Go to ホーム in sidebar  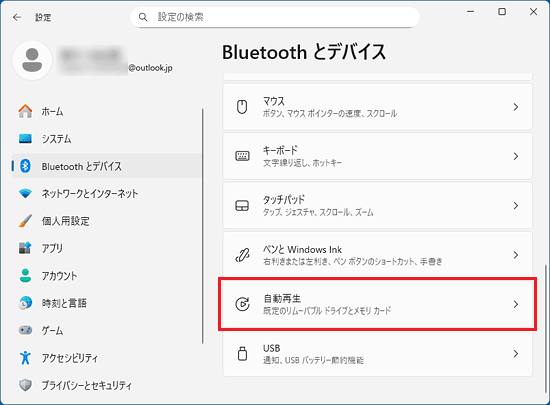coord(106,112)
